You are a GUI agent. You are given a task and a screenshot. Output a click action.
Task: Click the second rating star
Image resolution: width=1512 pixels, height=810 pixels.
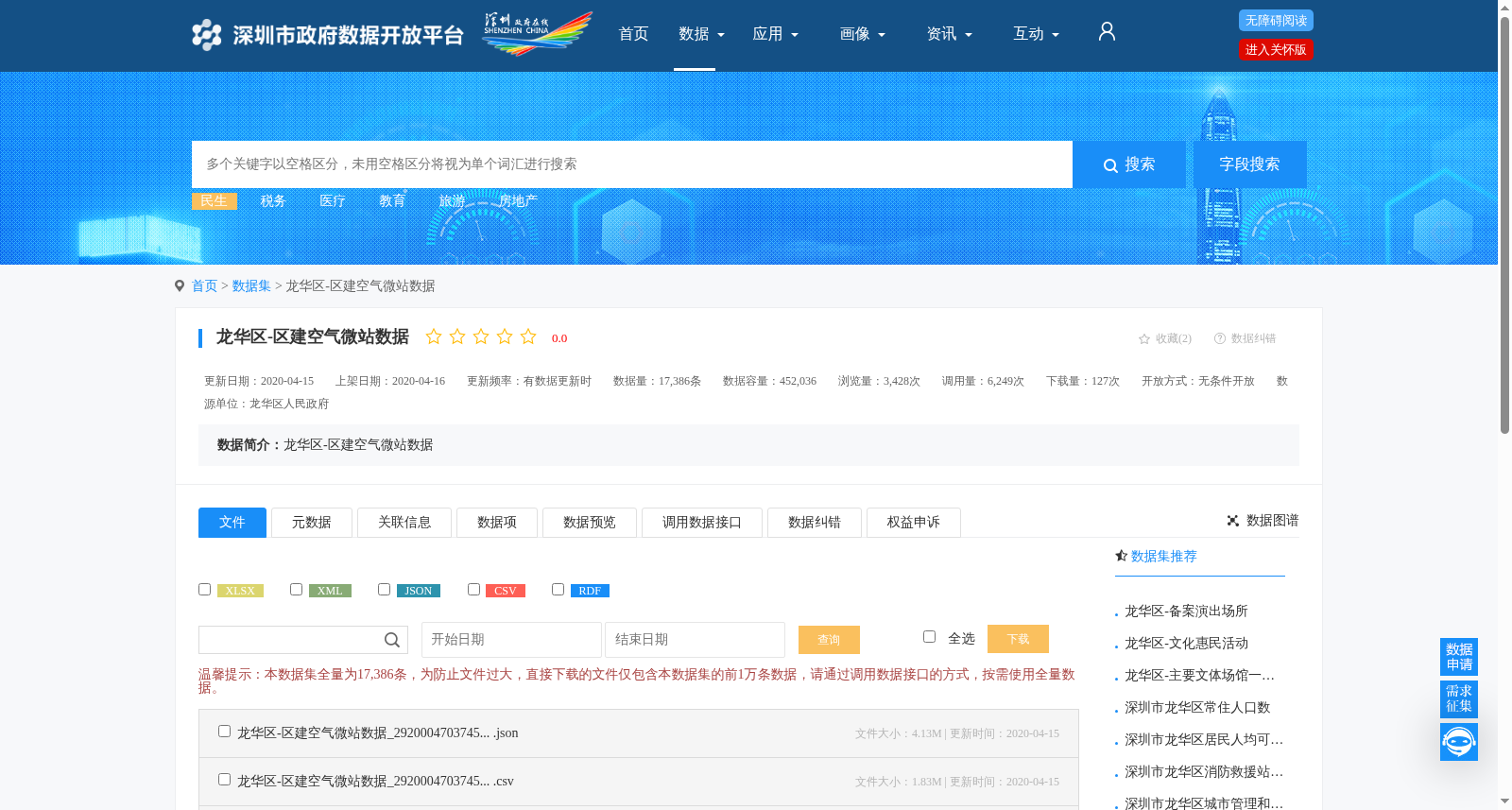point(457,336)
